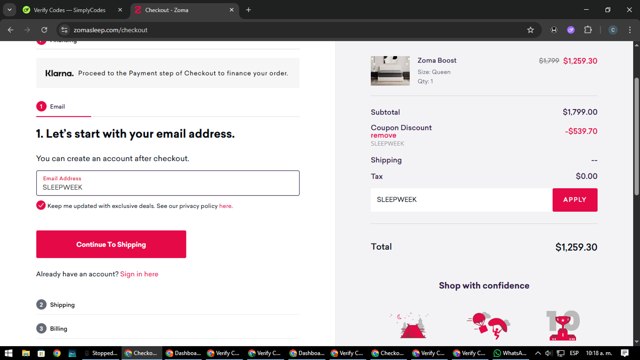The image size is (640, 360).
Task: Click the volume icon in system tray
Action: coord(549,353)
